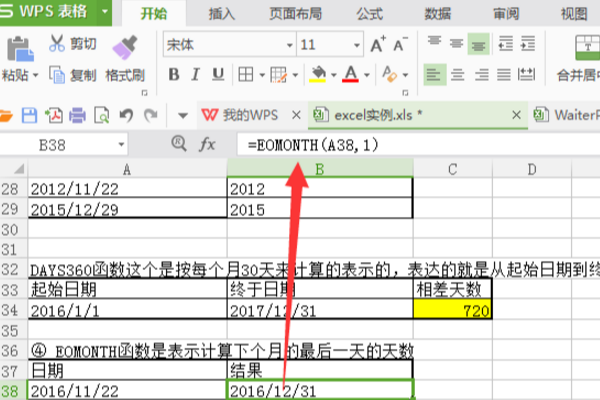Image resolution: width=600 pixels, height=400 pixels.
Task: Open the font name dropdown
Action: 290,45
